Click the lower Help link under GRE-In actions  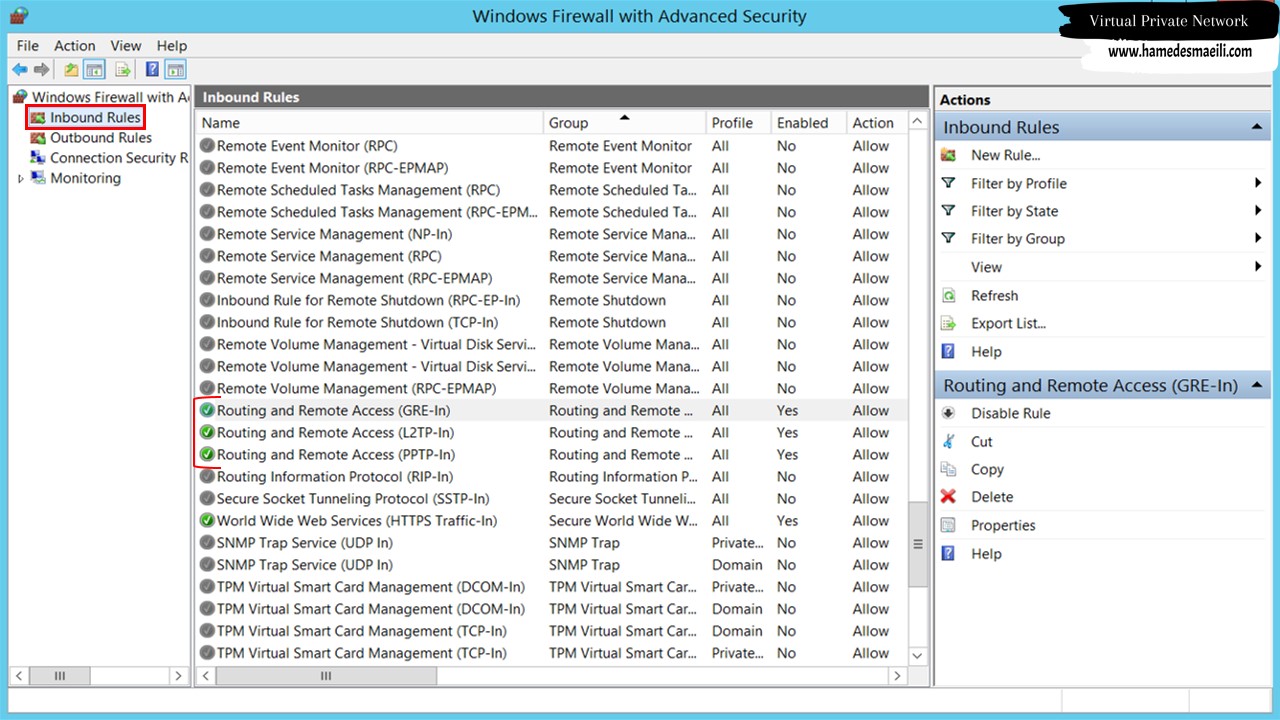tap(986, 553)
